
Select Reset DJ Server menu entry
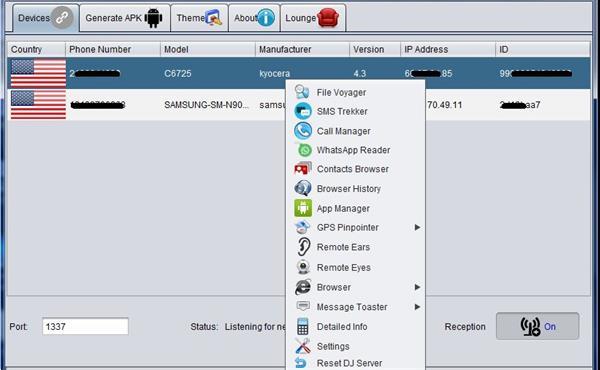[355, 363]
